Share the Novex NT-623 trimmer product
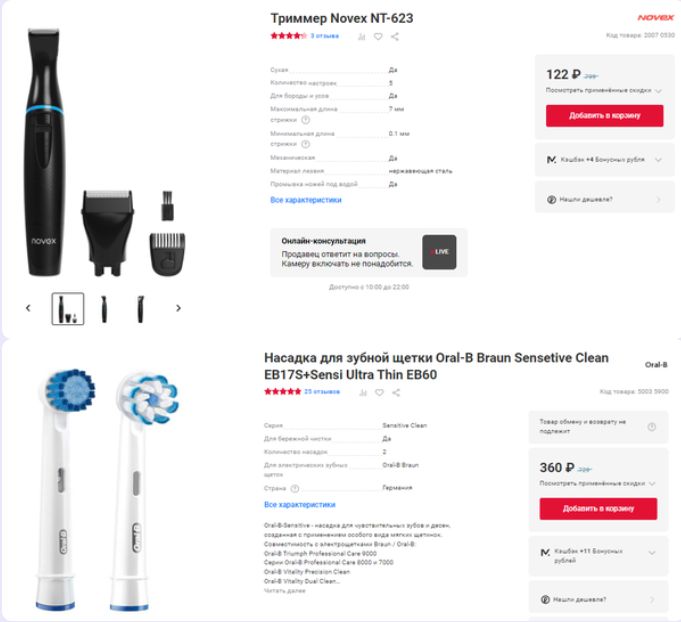The width and height of the screenshot is (681, 622). 394,36
